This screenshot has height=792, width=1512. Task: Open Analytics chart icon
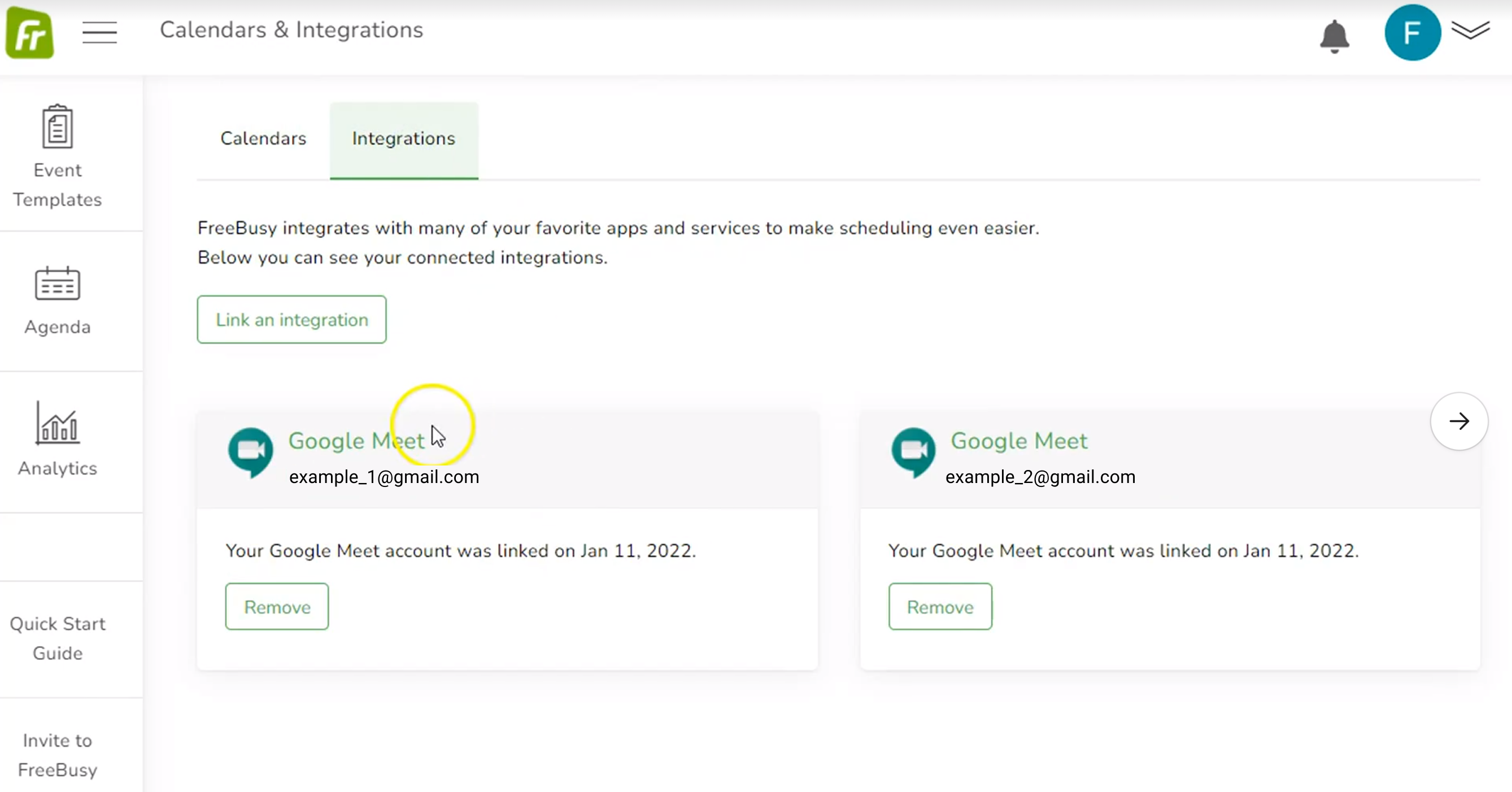(x=58, y=423)
